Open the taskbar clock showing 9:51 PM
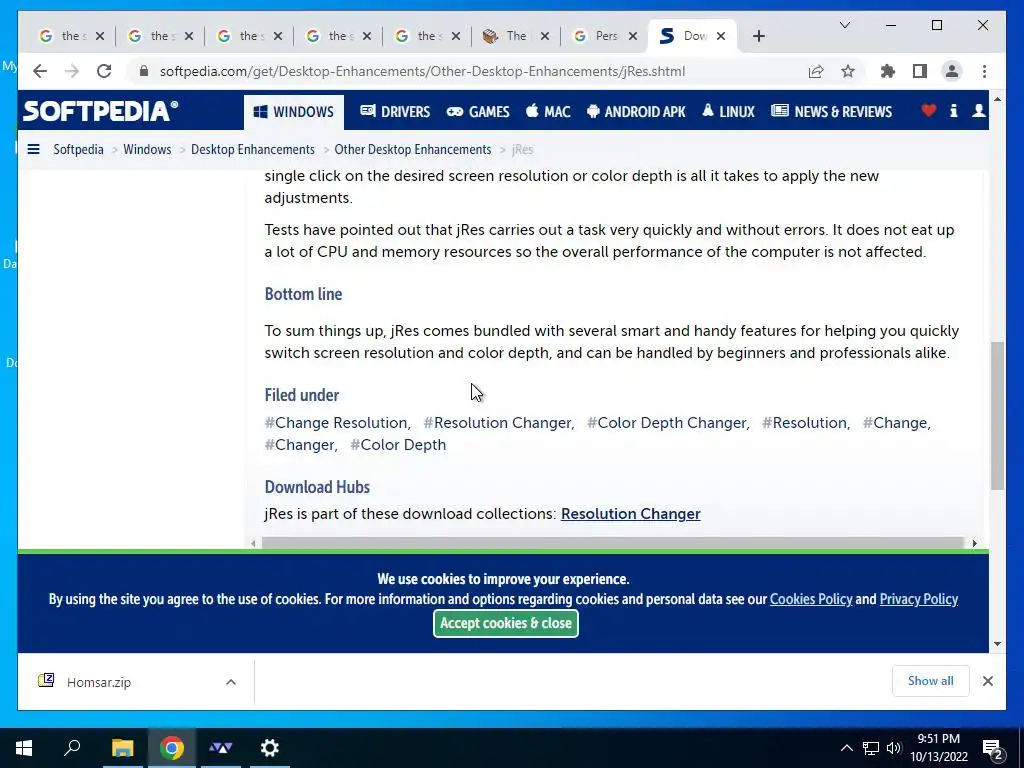Screen dimensions: 1024x768 939,748
